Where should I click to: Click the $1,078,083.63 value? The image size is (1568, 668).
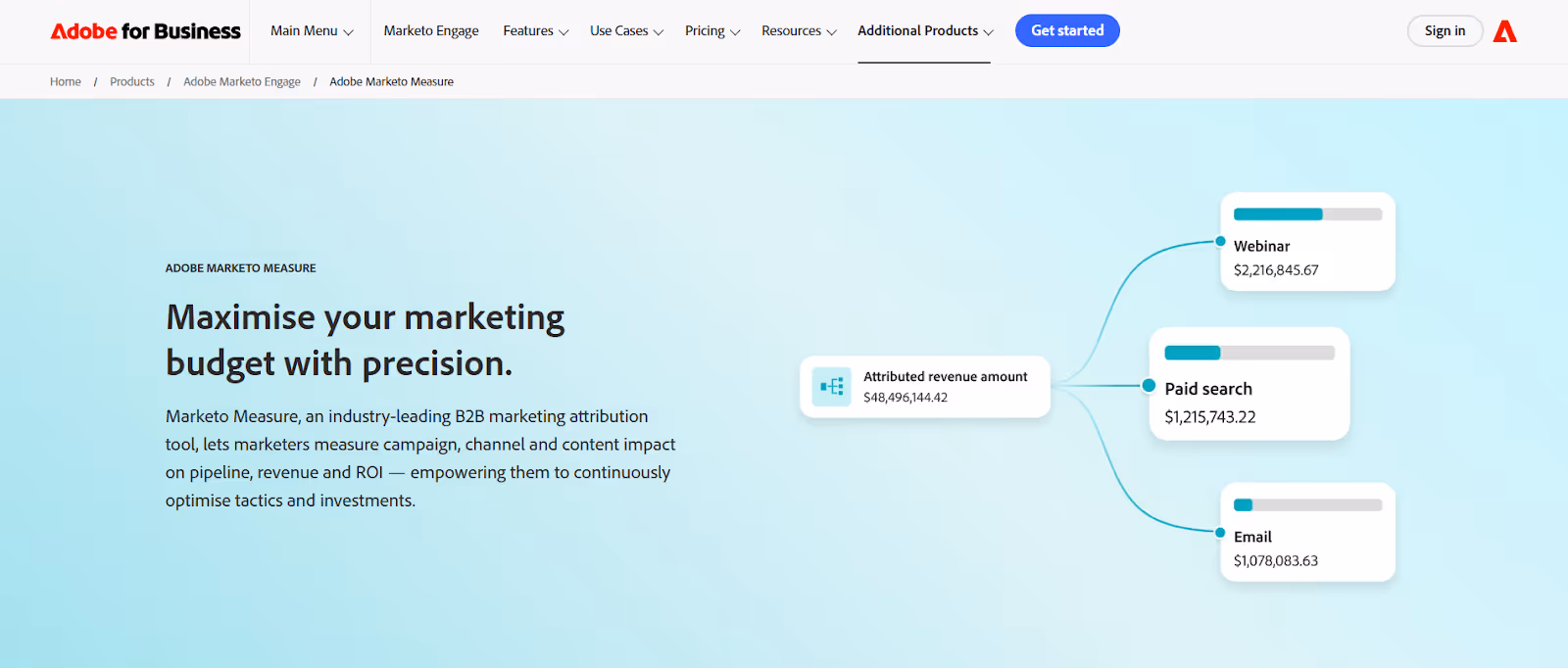click(1276, 561)
